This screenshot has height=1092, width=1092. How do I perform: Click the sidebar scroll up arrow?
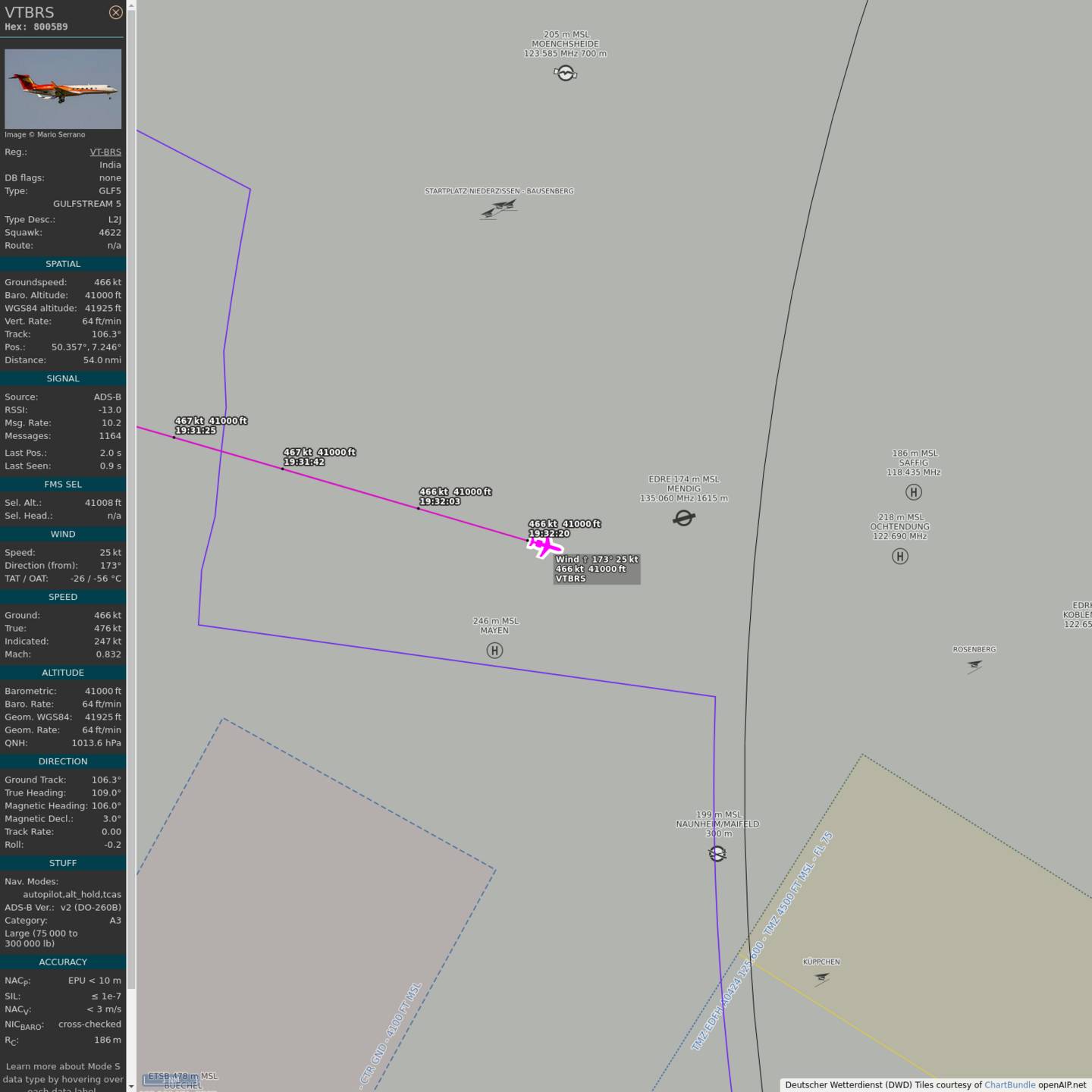131,5
